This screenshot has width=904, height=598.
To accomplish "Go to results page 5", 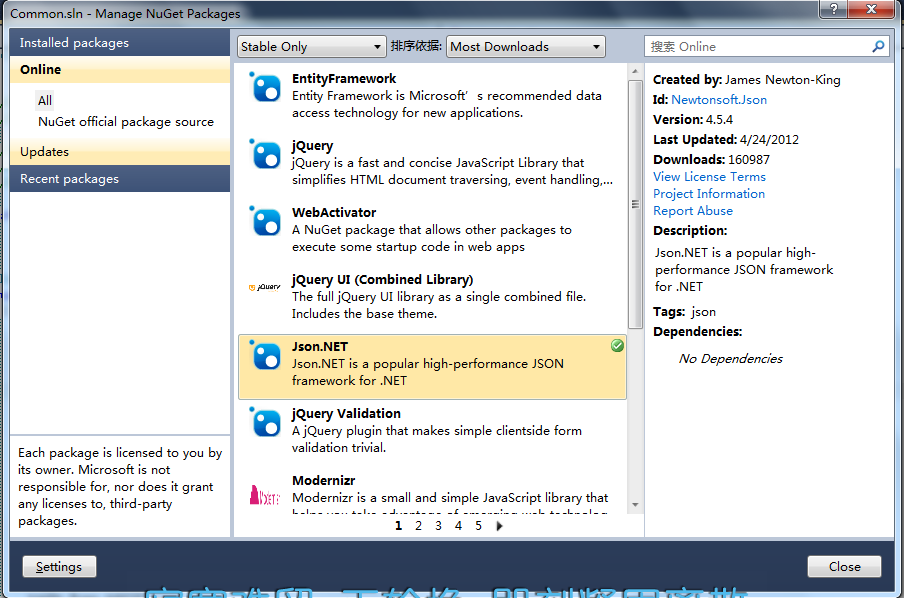I will click(479, 526).
